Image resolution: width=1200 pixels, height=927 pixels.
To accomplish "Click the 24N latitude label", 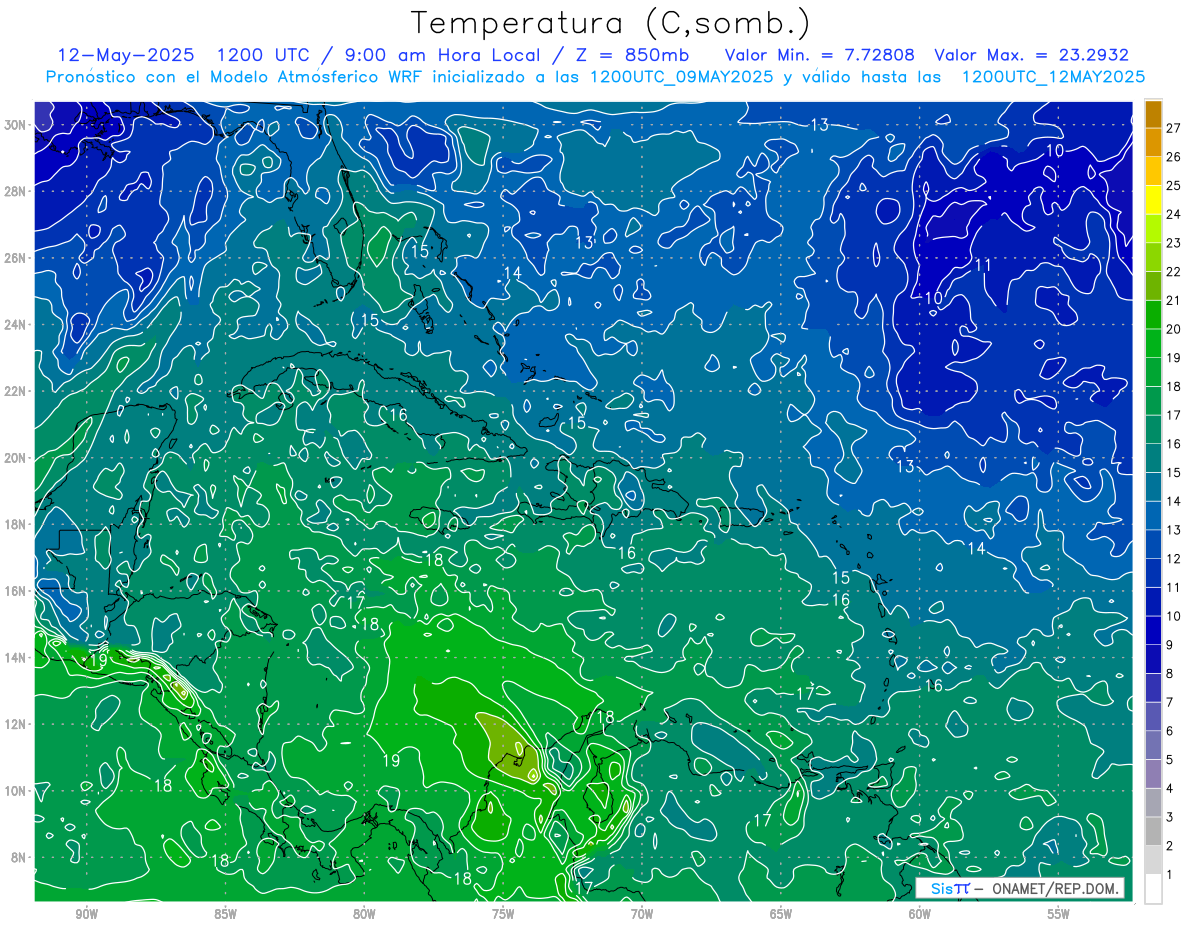I will point(15,325).
